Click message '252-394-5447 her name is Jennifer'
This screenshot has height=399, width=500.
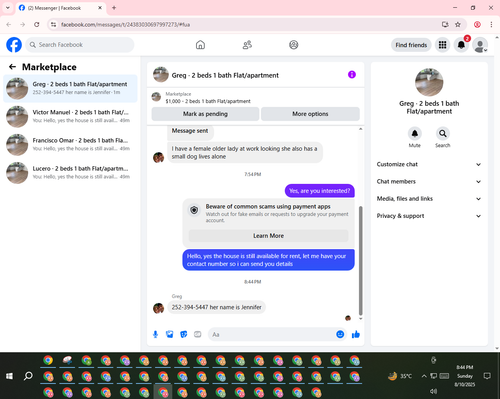point(216,307)
